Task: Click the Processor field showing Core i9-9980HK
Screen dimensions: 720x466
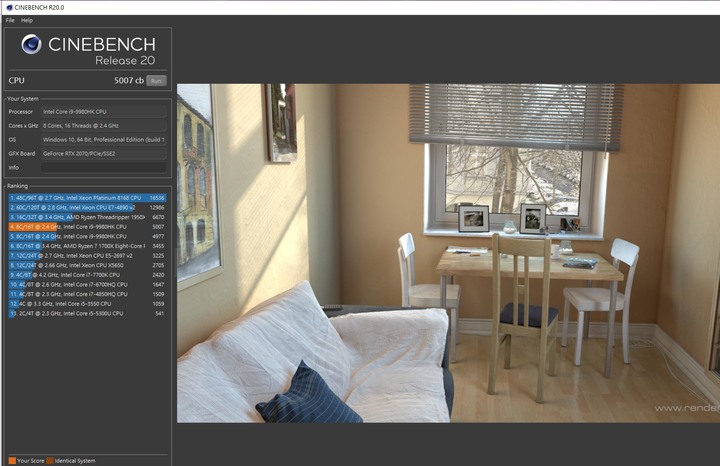Action: pos(104,112)
